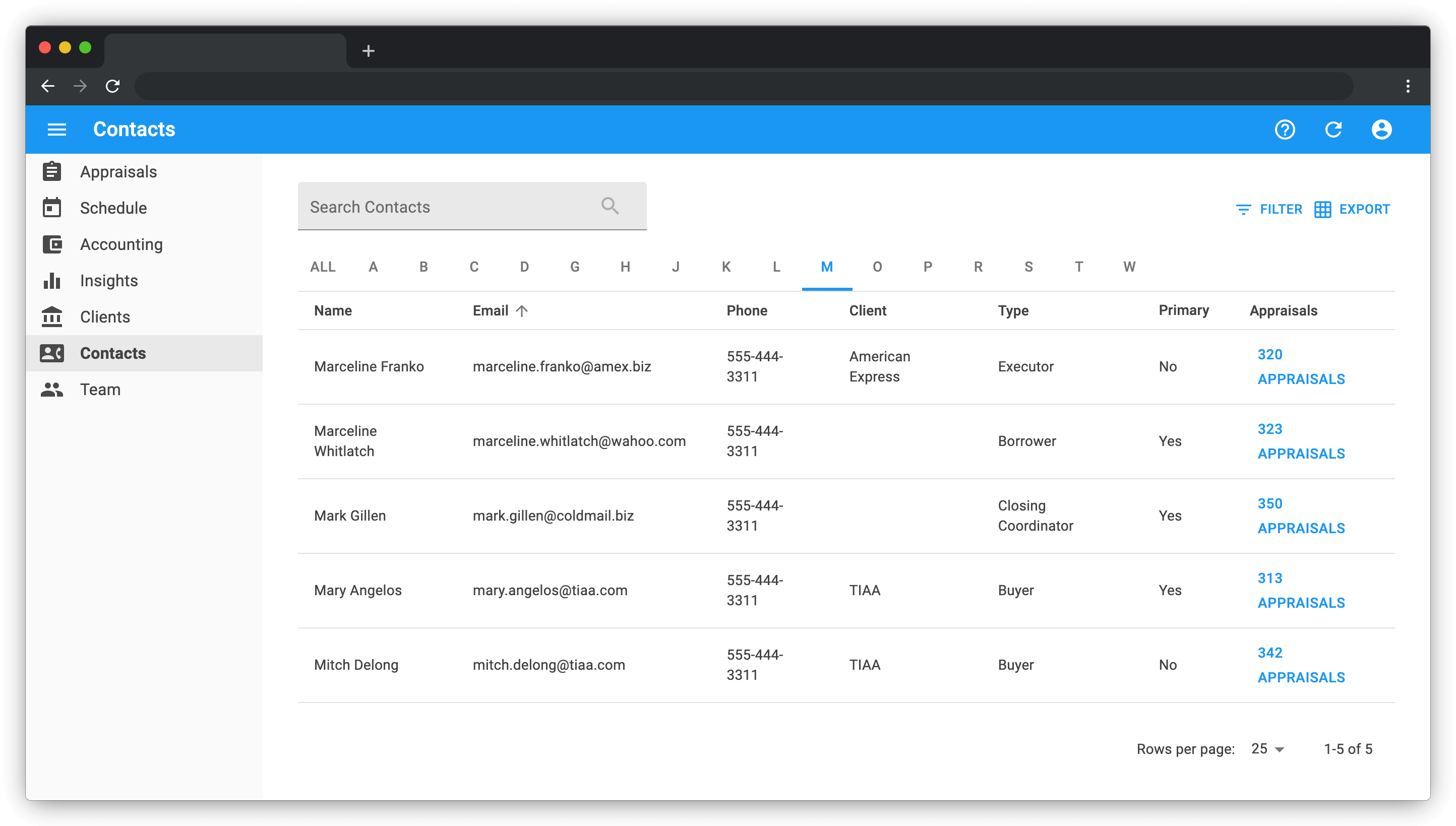Switch to the letter B tab
Viewport: 1456px width, 826px height.
click(423, 267)
